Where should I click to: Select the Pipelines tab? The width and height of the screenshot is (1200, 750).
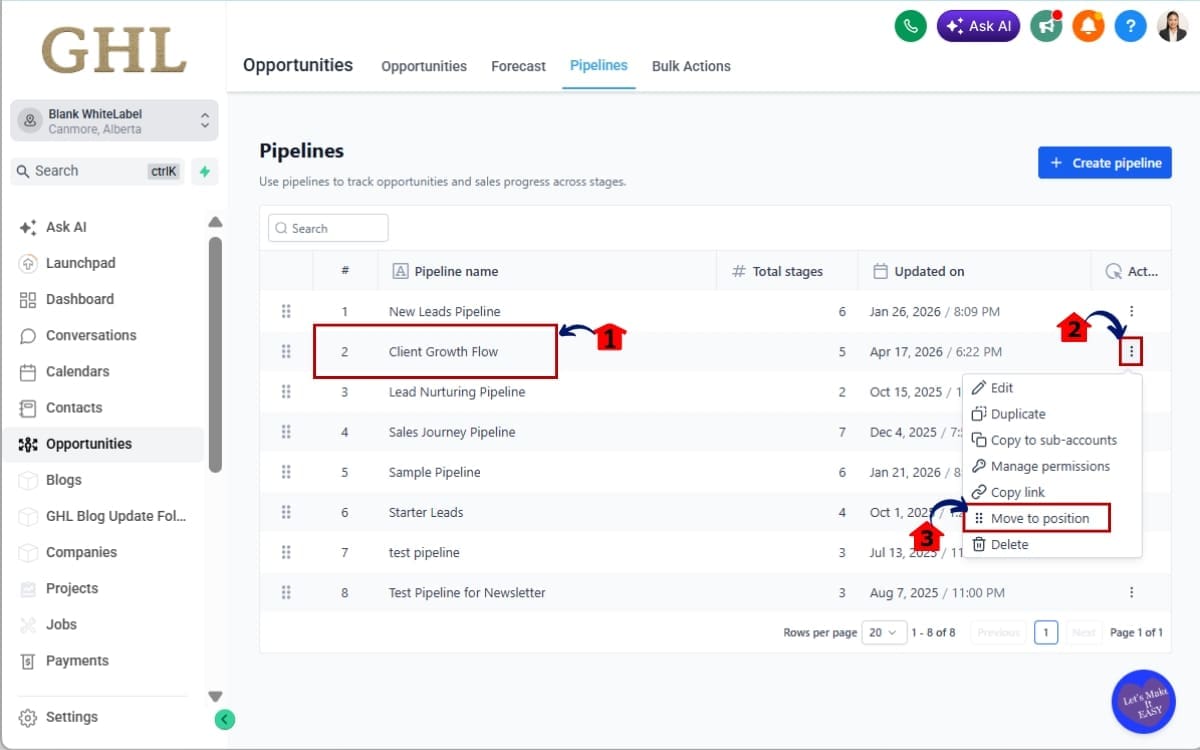coord(599,65)
